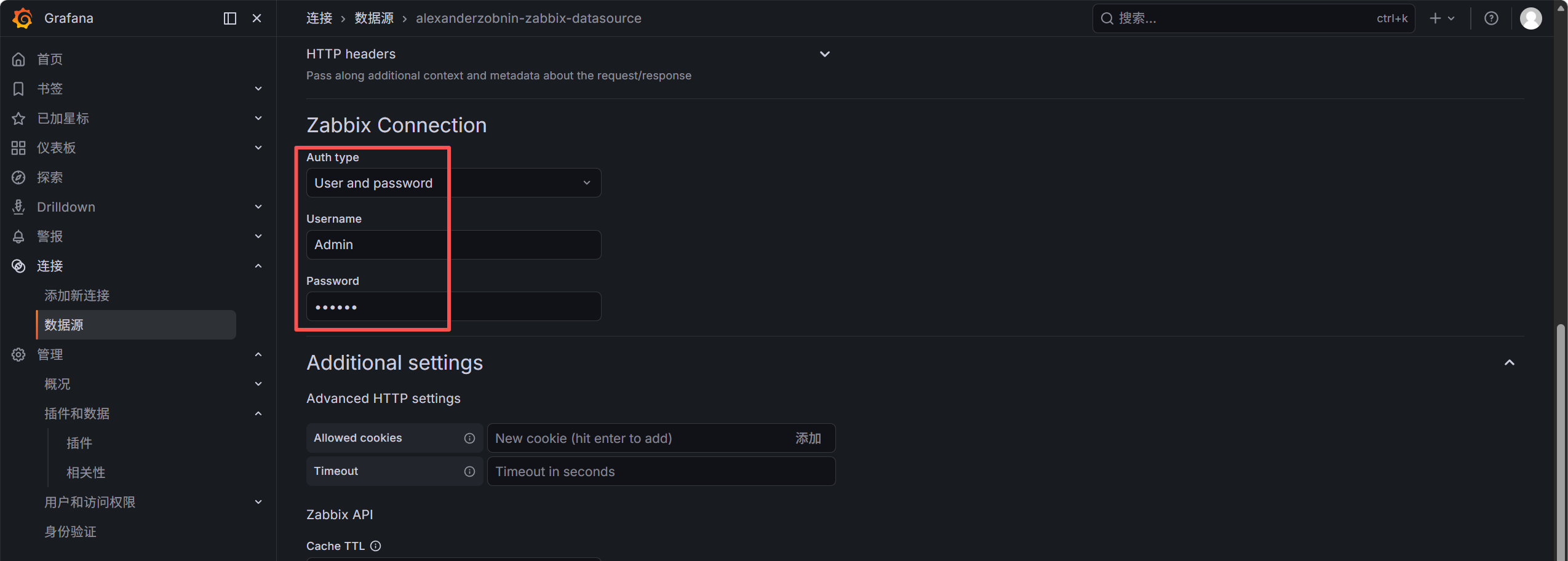Click the 警报 bell icon

18,236
